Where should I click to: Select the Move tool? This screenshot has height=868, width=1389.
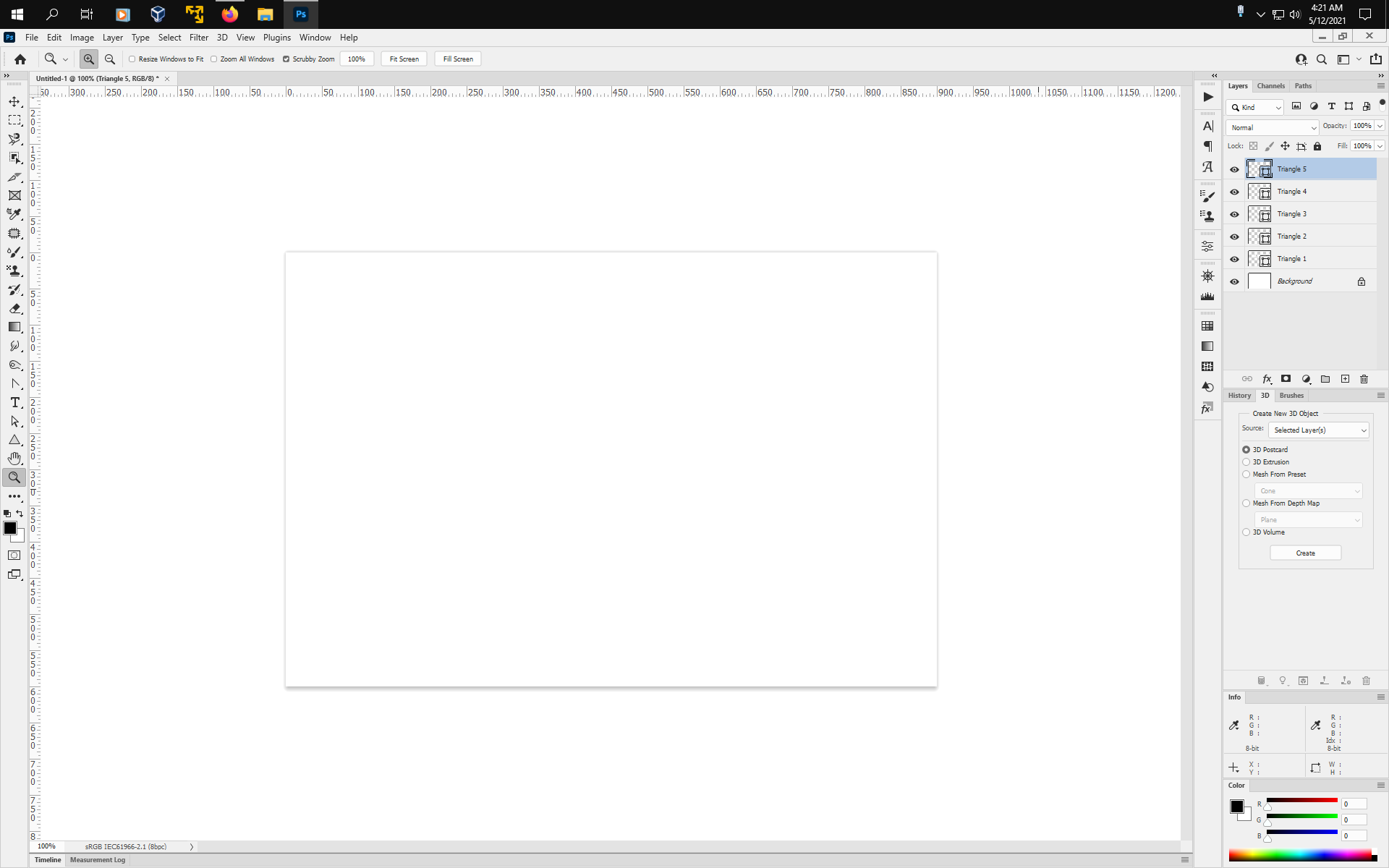(14, 101)
